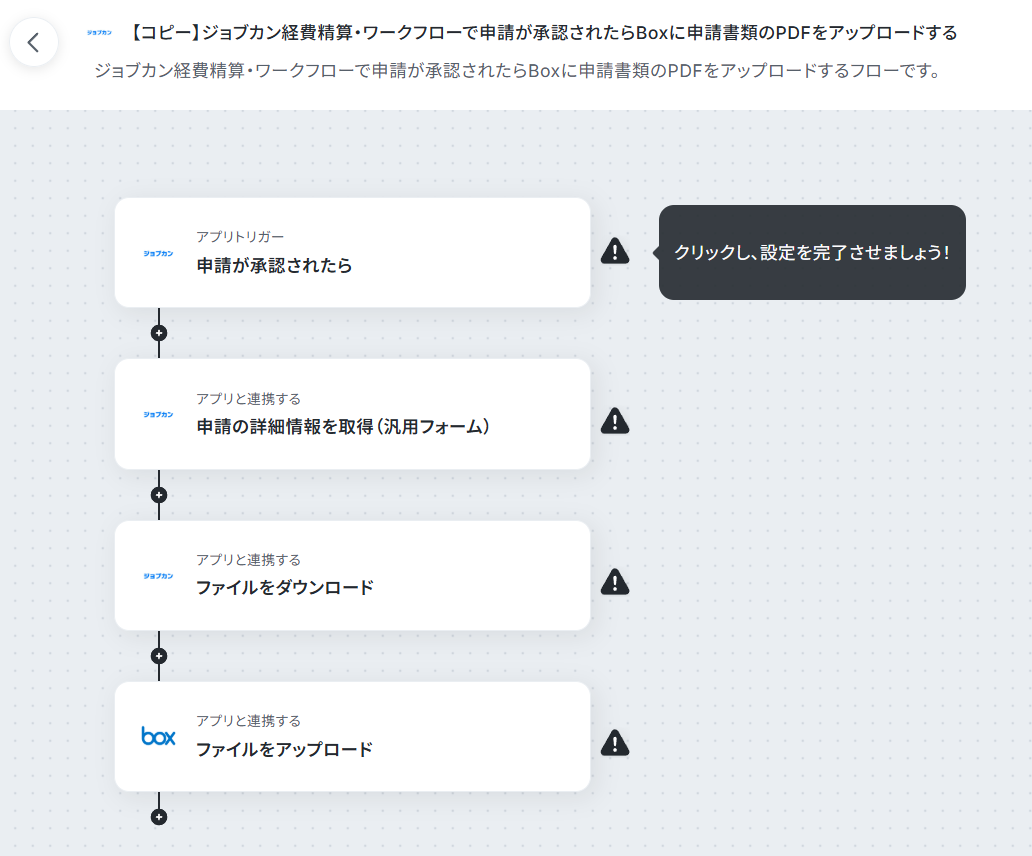
Task: Click the warning icon next to 申請が承認されたら
Action: pos(615,251)
